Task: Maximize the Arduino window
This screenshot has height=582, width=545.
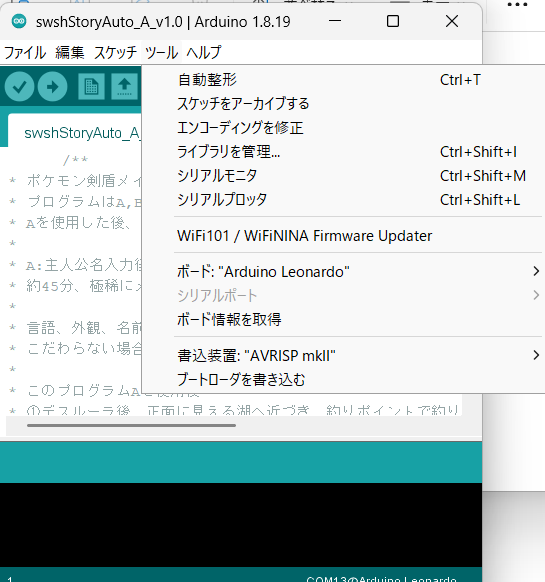Action: pyautogui.click(x=393, y=21)
